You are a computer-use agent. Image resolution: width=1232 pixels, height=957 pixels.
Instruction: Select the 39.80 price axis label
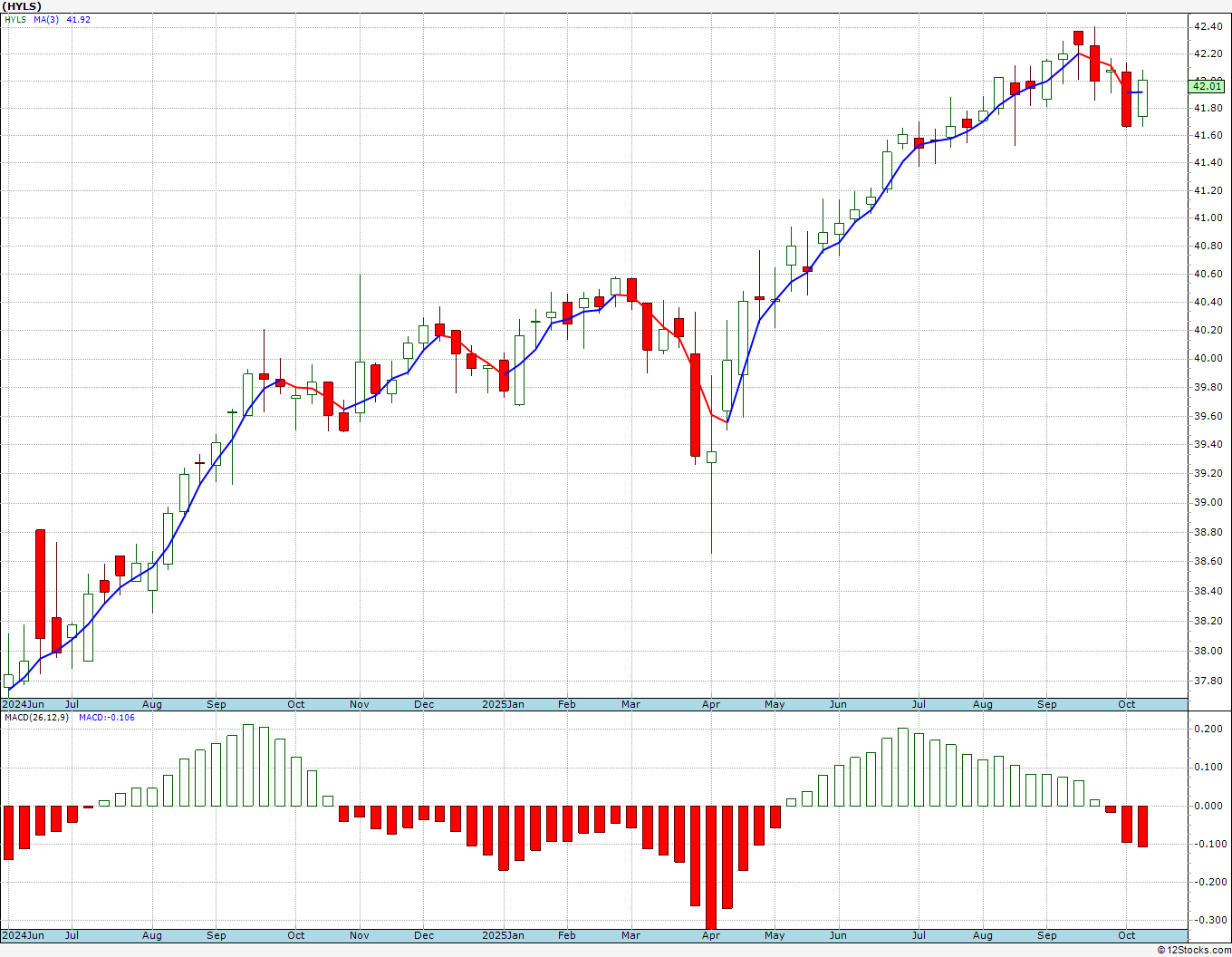tap(1208, 387)
